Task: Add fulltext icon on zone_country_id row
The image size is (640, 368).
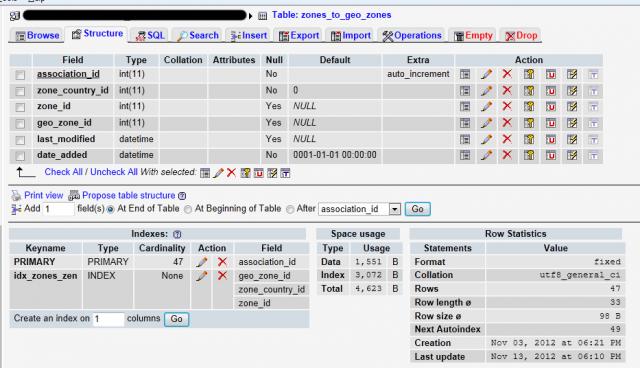Action: tap(593, 91)
